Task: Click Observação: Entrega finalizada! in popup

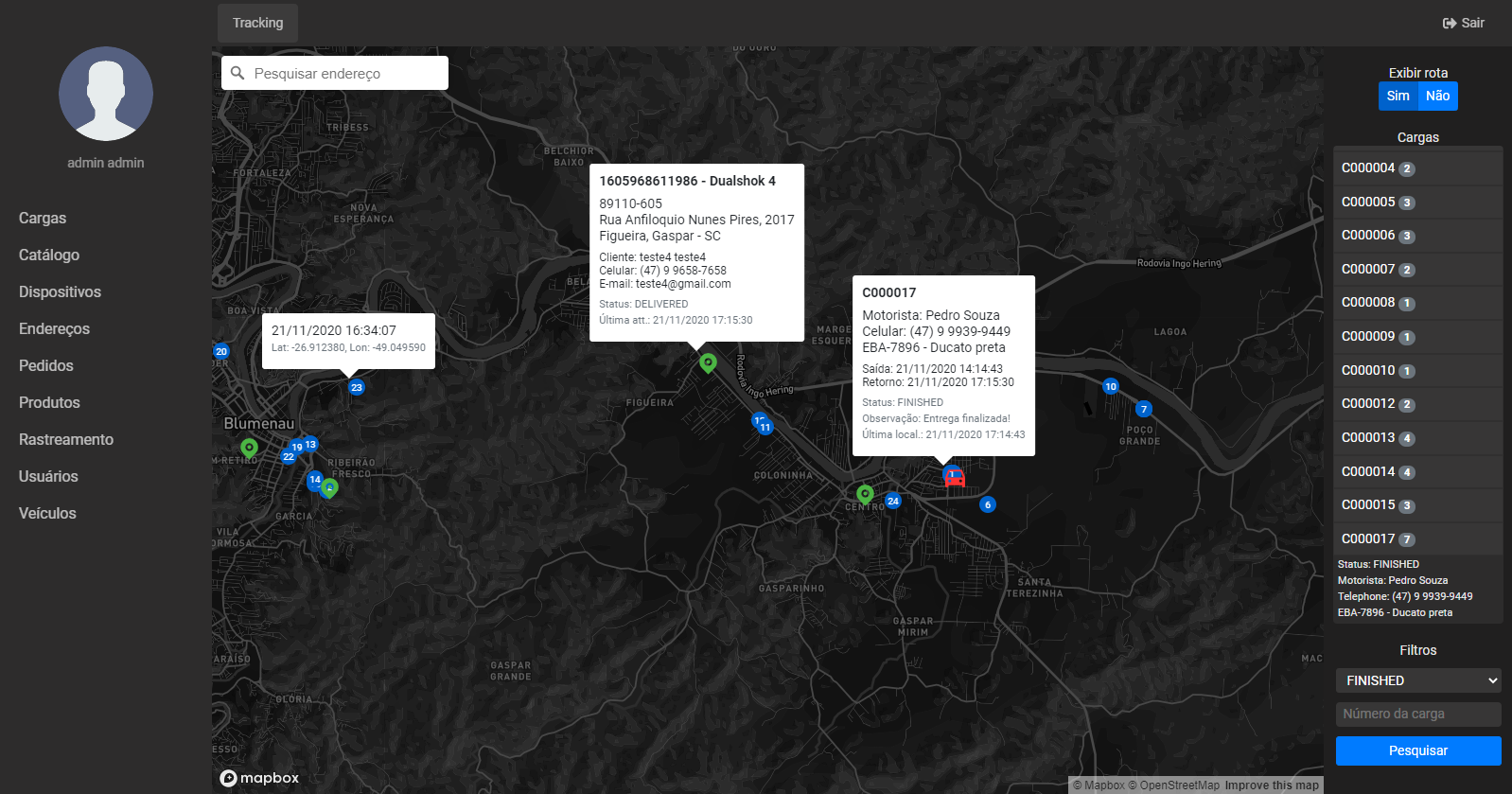Action: tap(936, 418)
